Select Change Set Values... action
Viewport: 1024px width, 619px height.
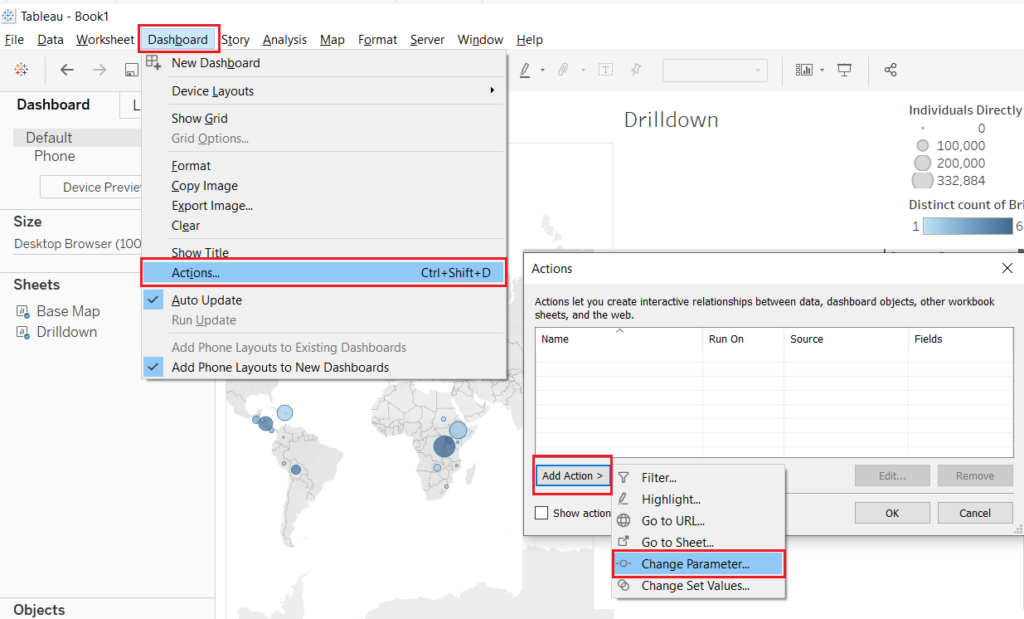click(698, 586)
